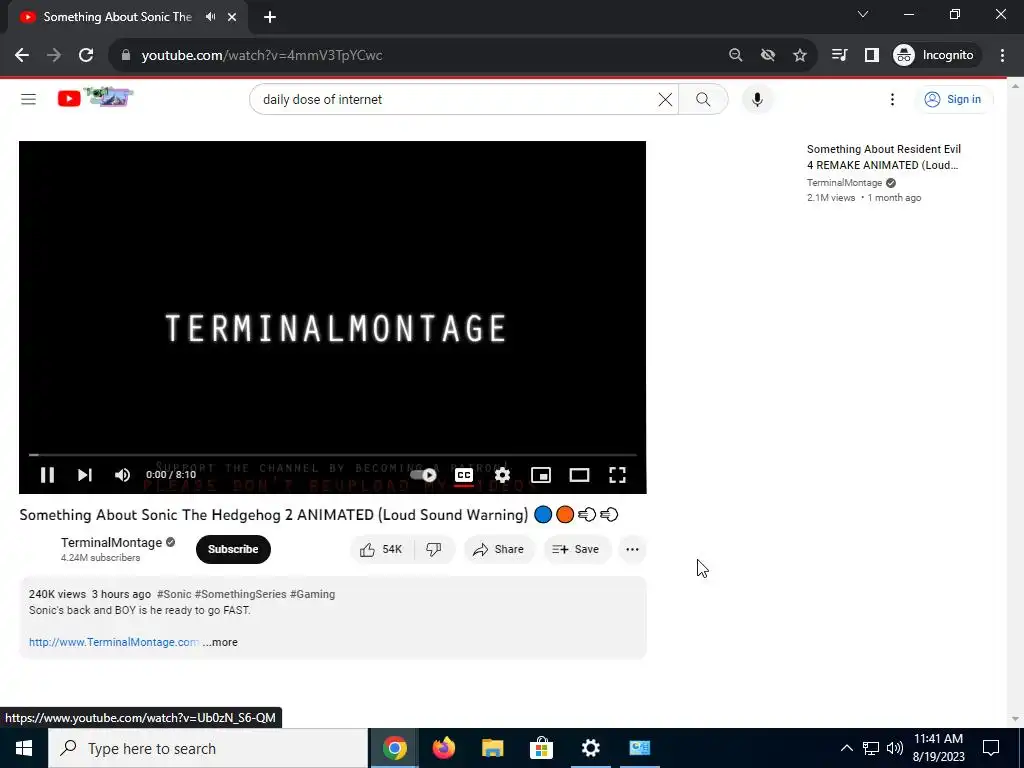The height and width of the screenshot is (768, 1024).
Task: Run search with magnifier button
Action: point(703,99)
